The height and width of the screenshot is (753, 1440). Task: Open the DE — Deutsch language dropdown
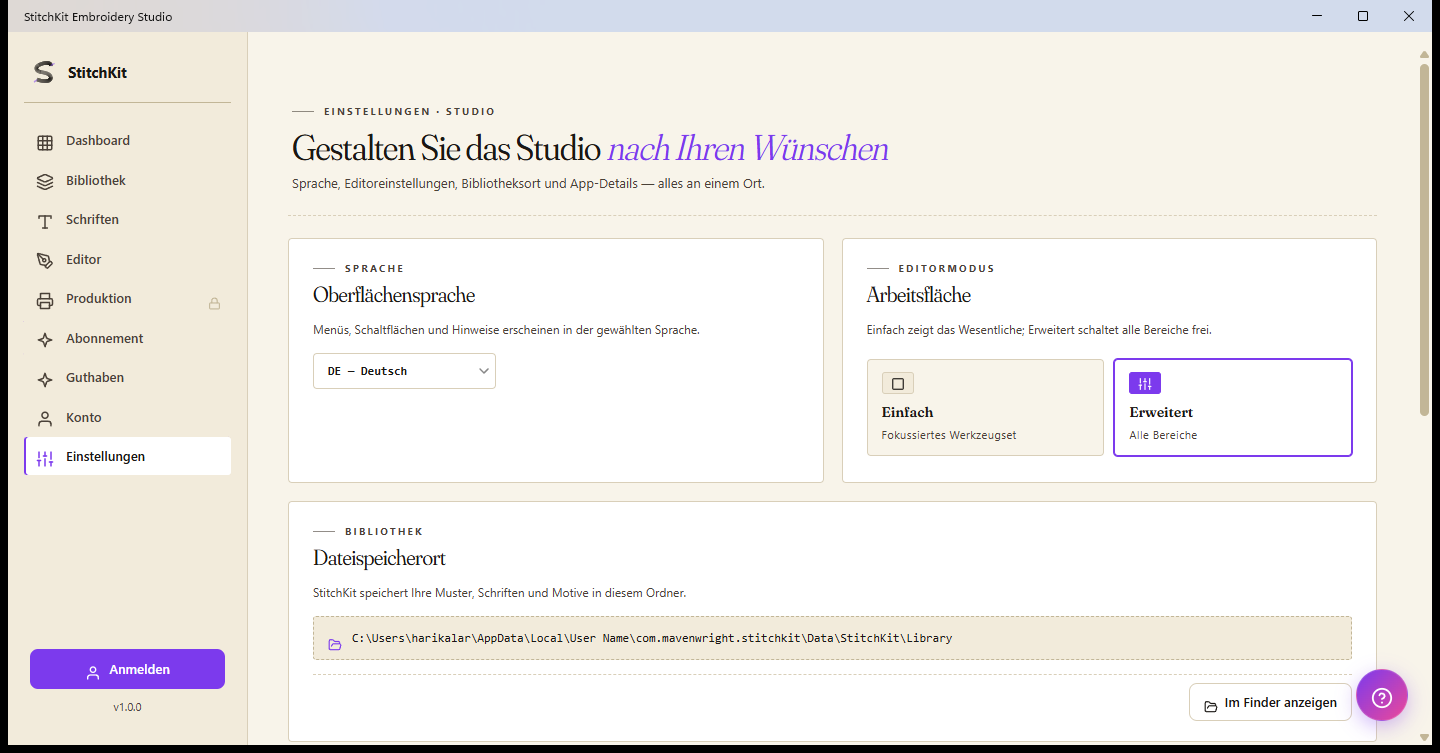click(x=404, y=371)
